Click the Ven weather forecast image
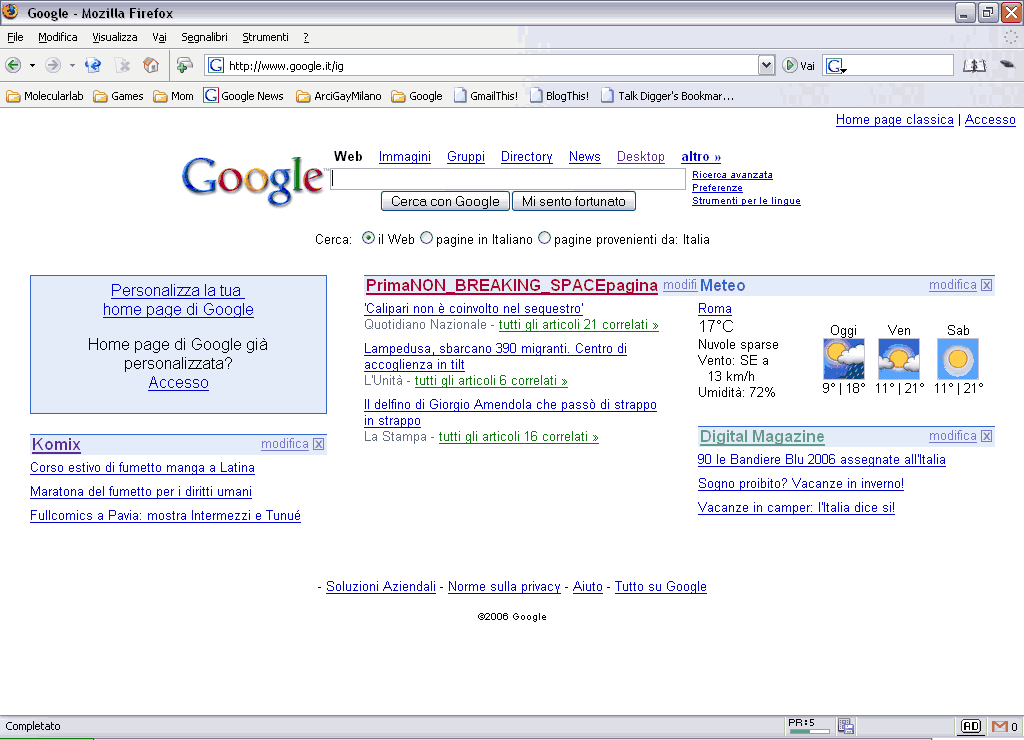Image resolution: width=1024 pixels, height=740 pixels. click(899, 359)
